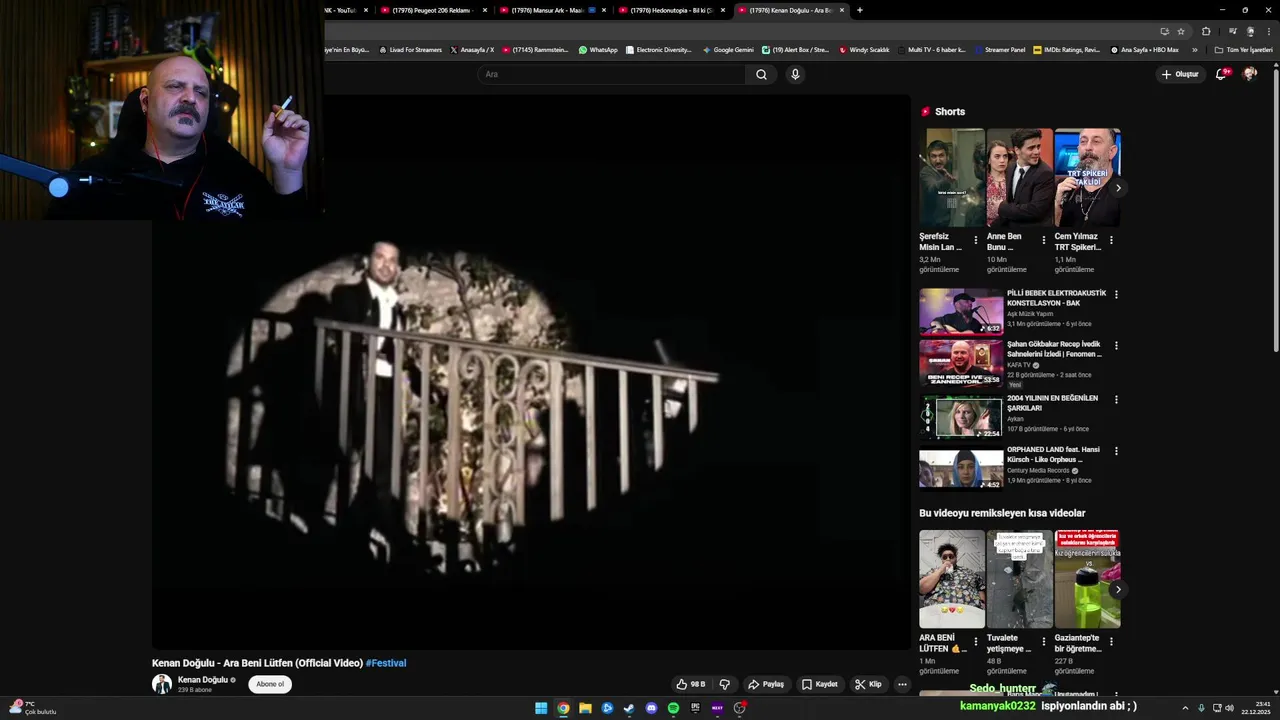Close the Kenan Doğulu tab
Screen dimensions: 1280x720
click(842, 10)
